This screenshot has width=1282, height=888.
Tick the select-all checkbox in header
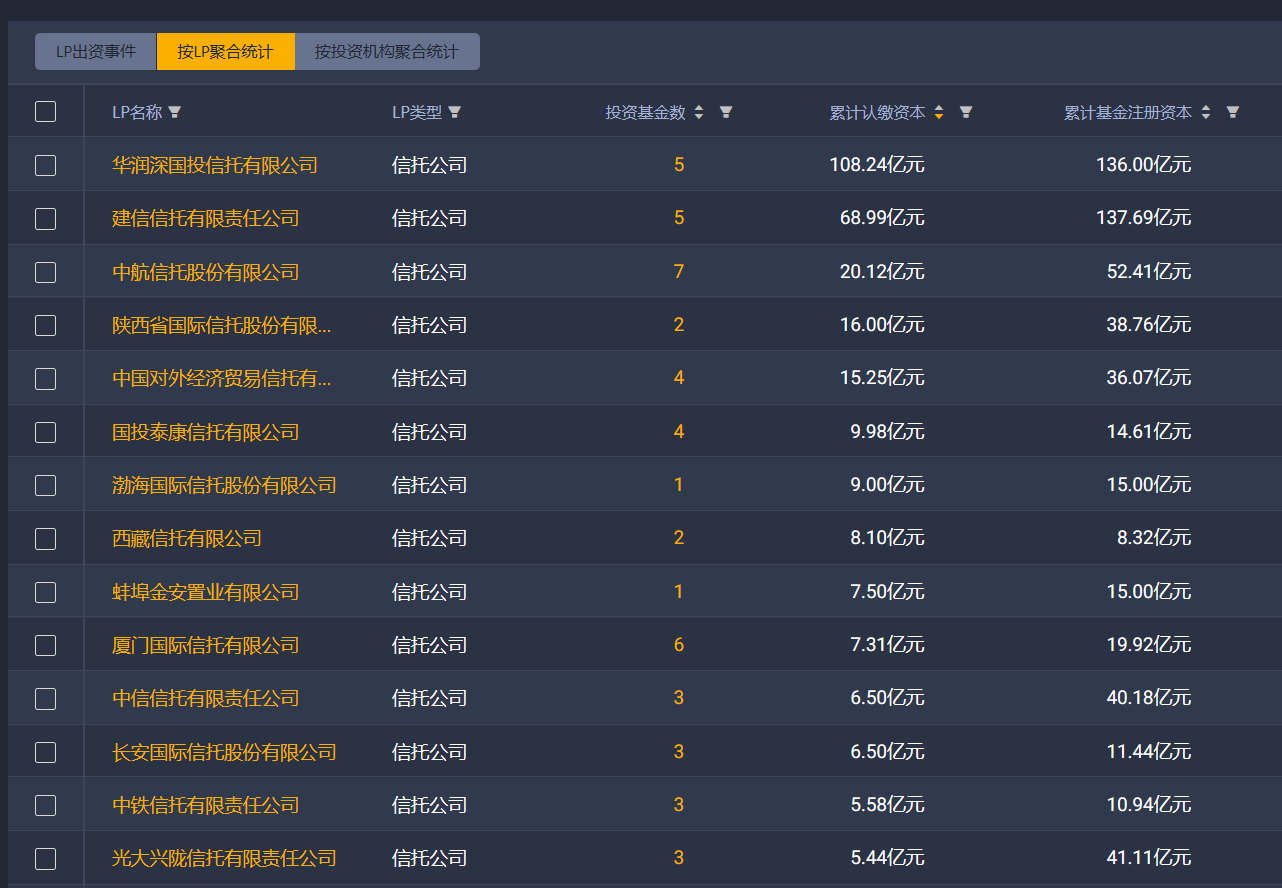click(45, 112)
